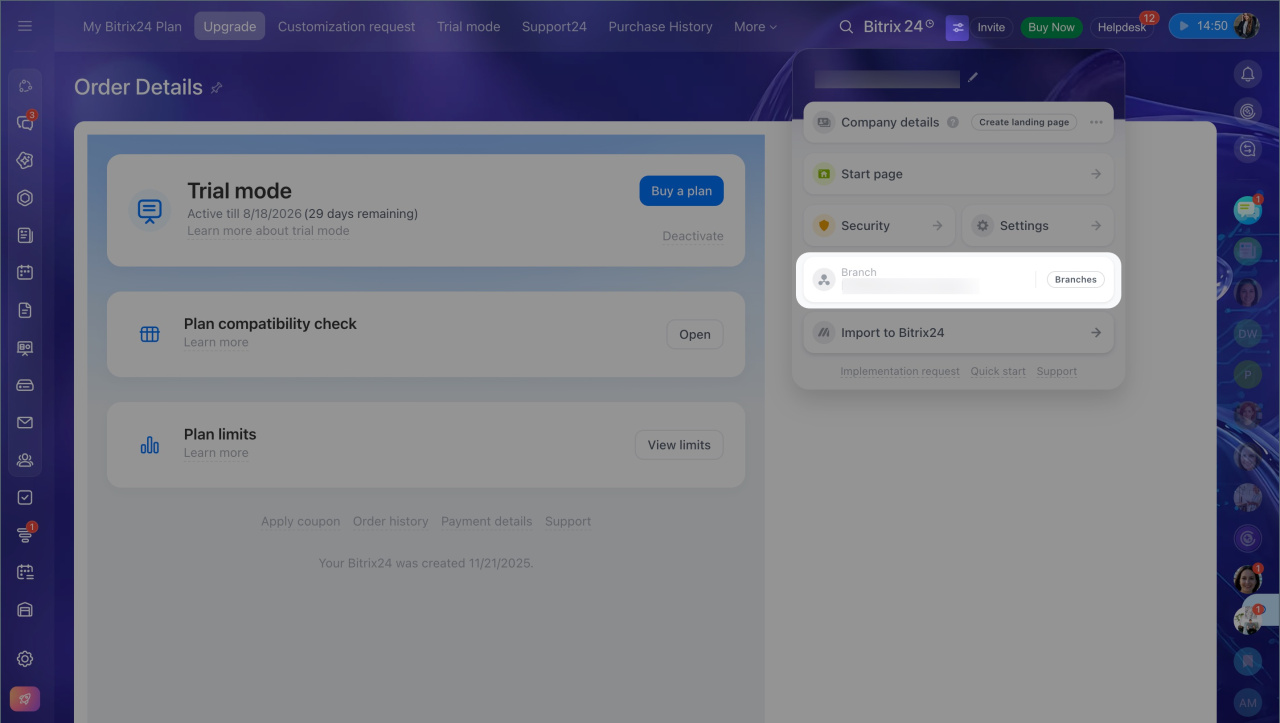Open the hexagon icon in the left sidebar
Screen dimensions: 1280x723
25,198
